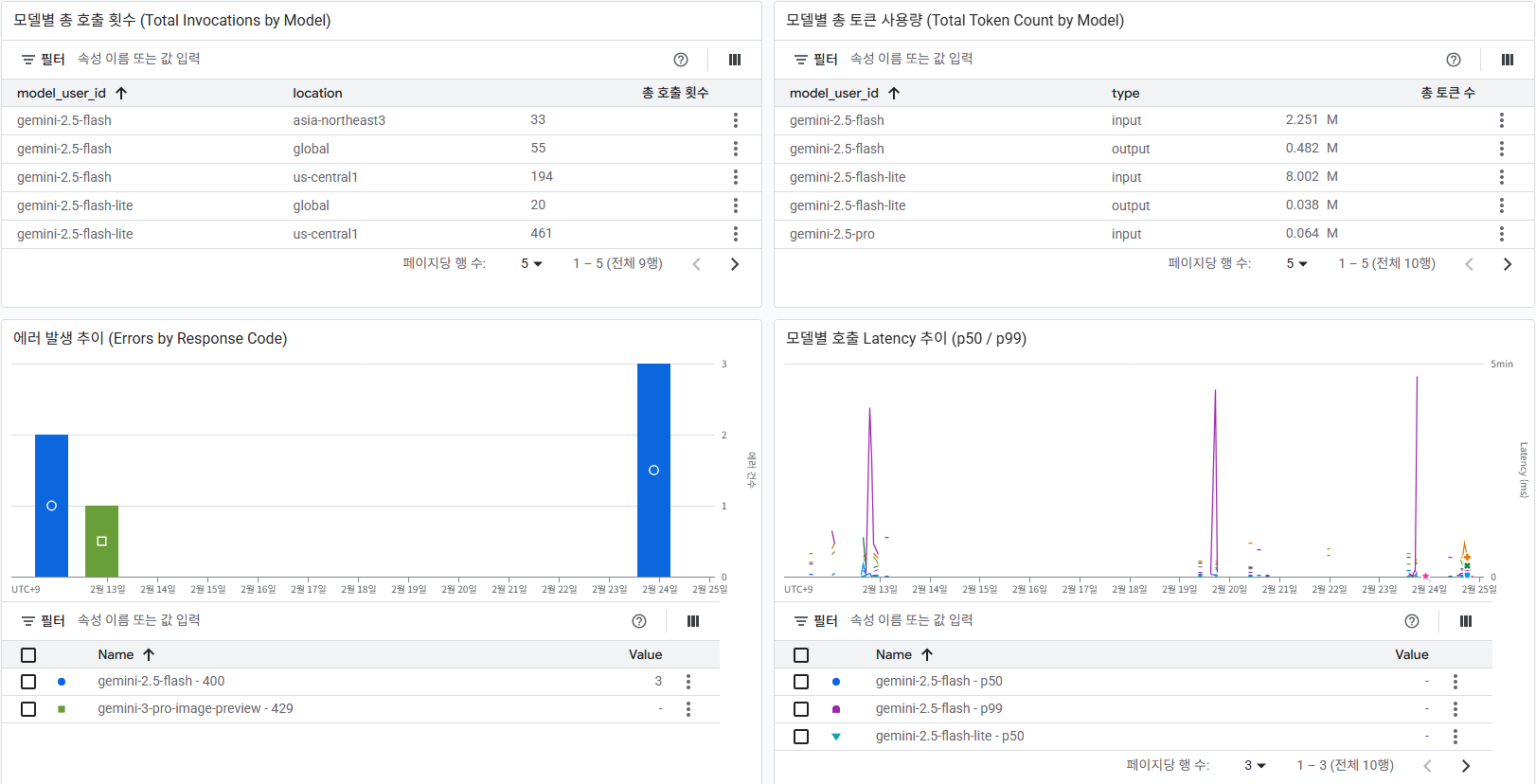1536x784 pixels.
Task: Open more options for gemini-2.5-flash-lite output token row
Action: 1502,205
